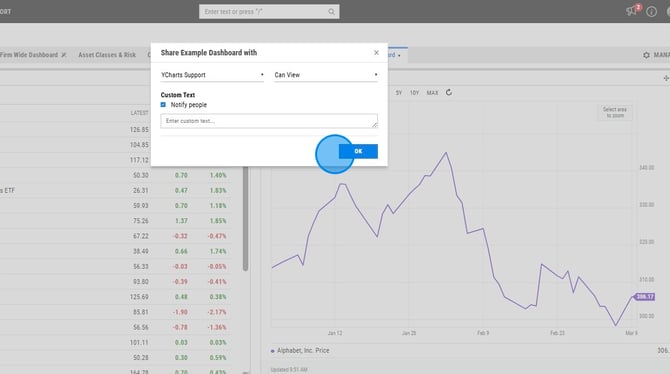Click the 126.85 latest value
The image size is (670, 374).
tap(139, 130)
